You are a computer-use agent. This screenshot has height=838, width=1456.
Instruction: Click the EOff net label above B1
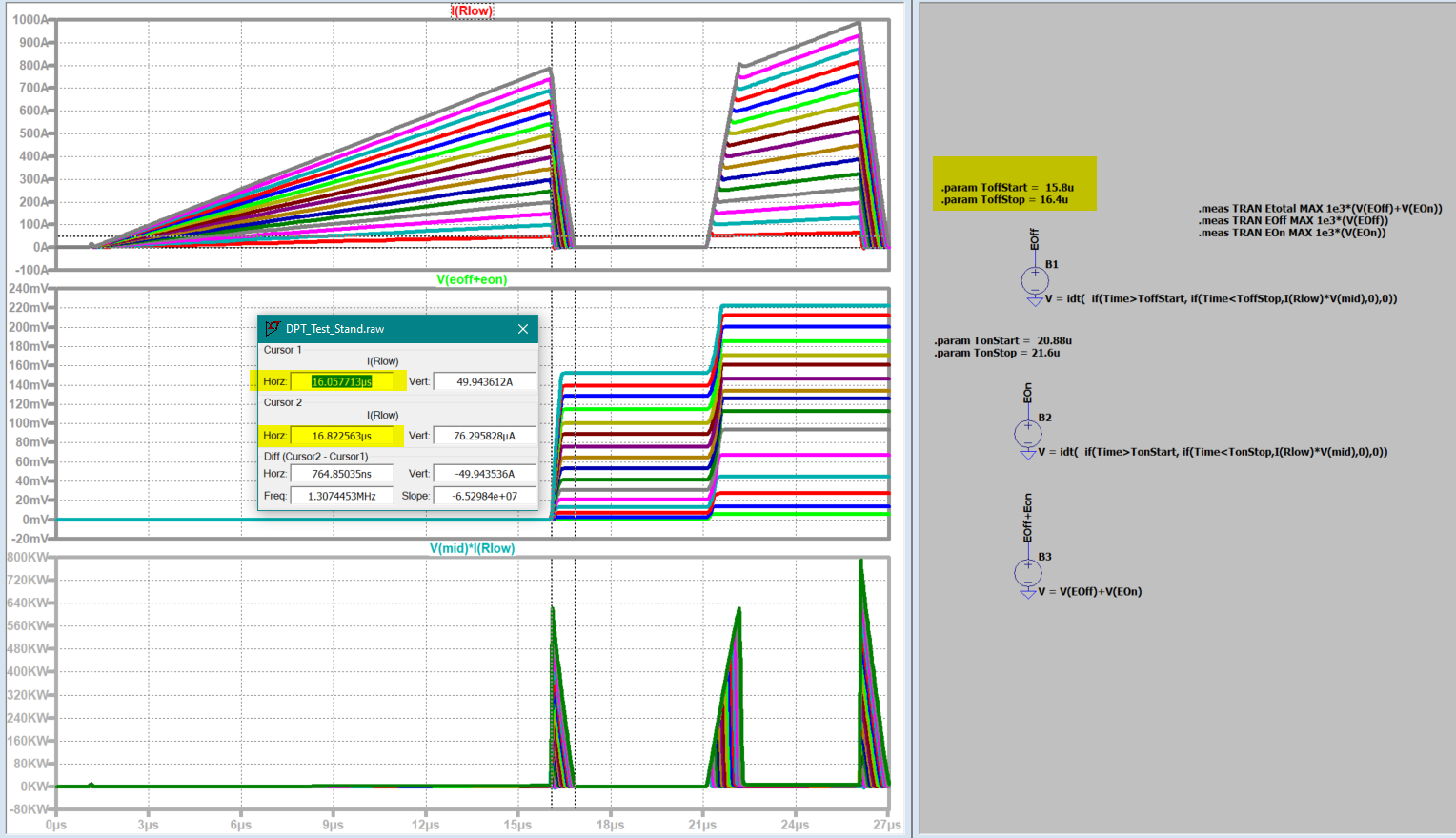coord(1035,238)
